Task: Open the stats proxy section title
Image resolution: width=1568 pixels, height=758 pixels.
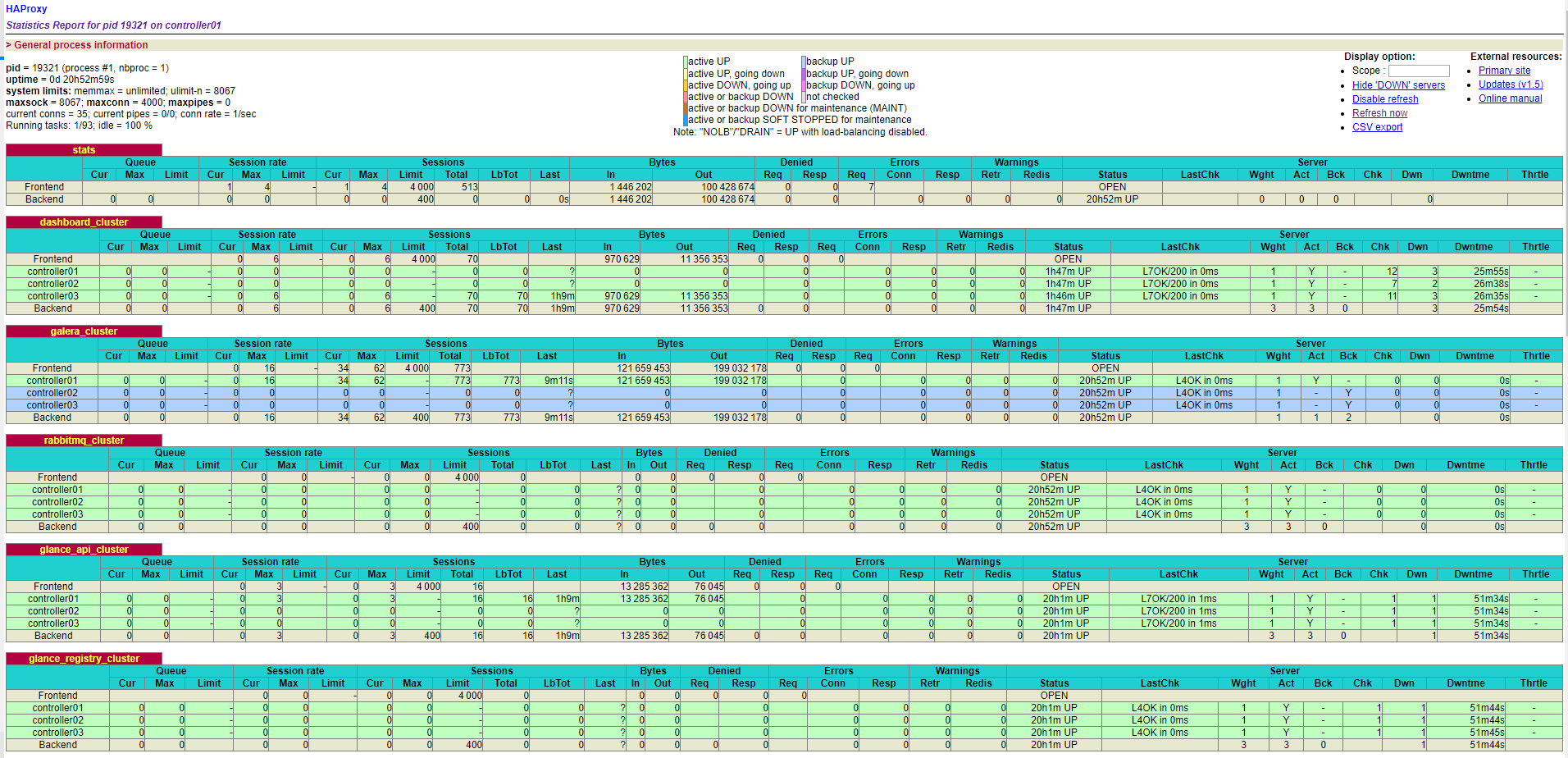Action: (x=84, y=150)
